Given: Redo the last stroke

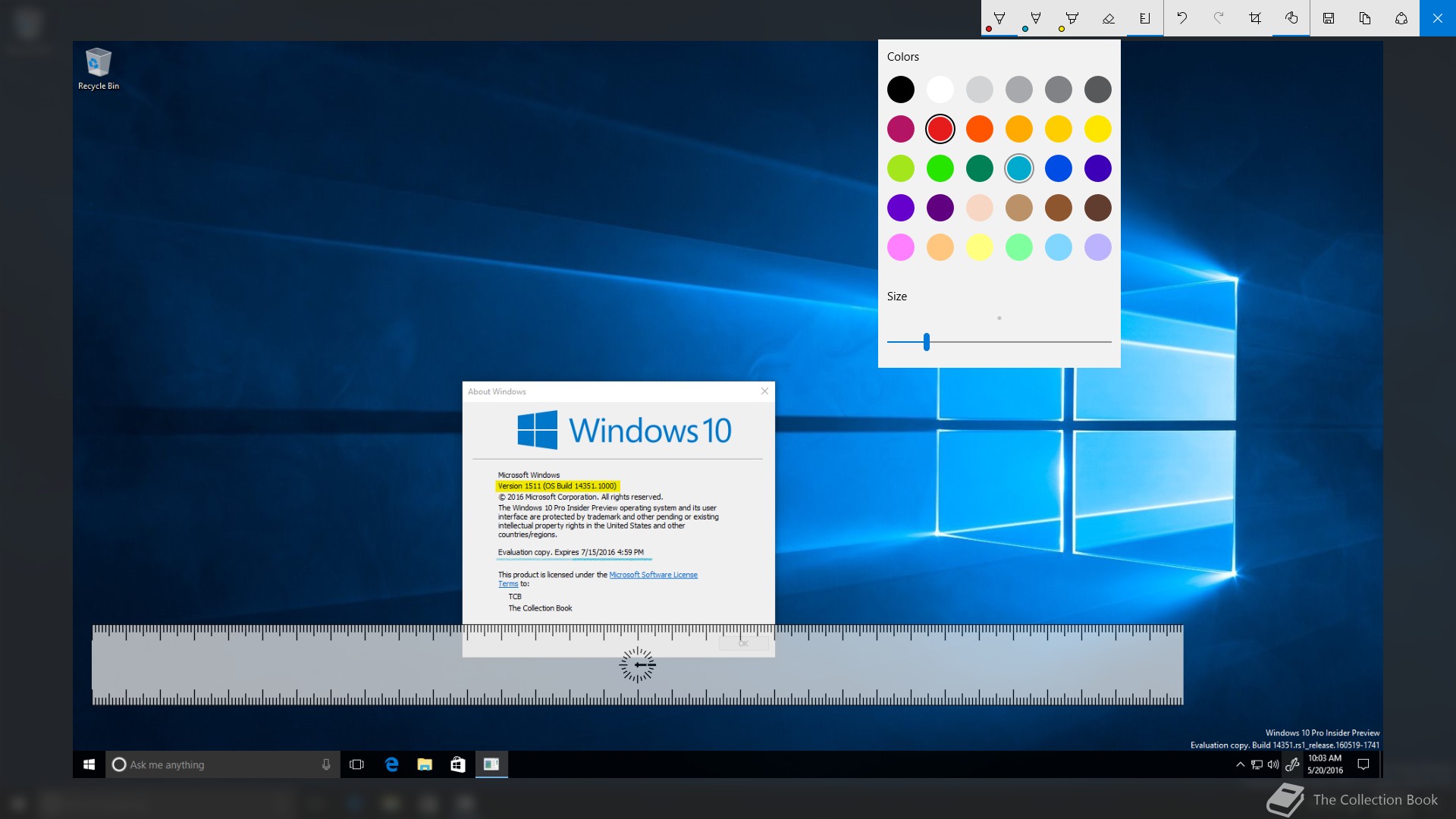Looking at the screenshot, I should 1219,18.
